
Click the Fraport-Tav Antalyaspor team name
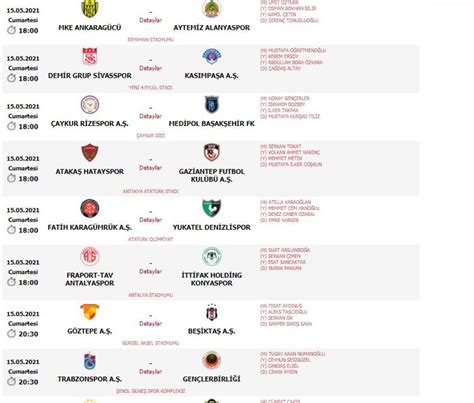pos(90,279)
